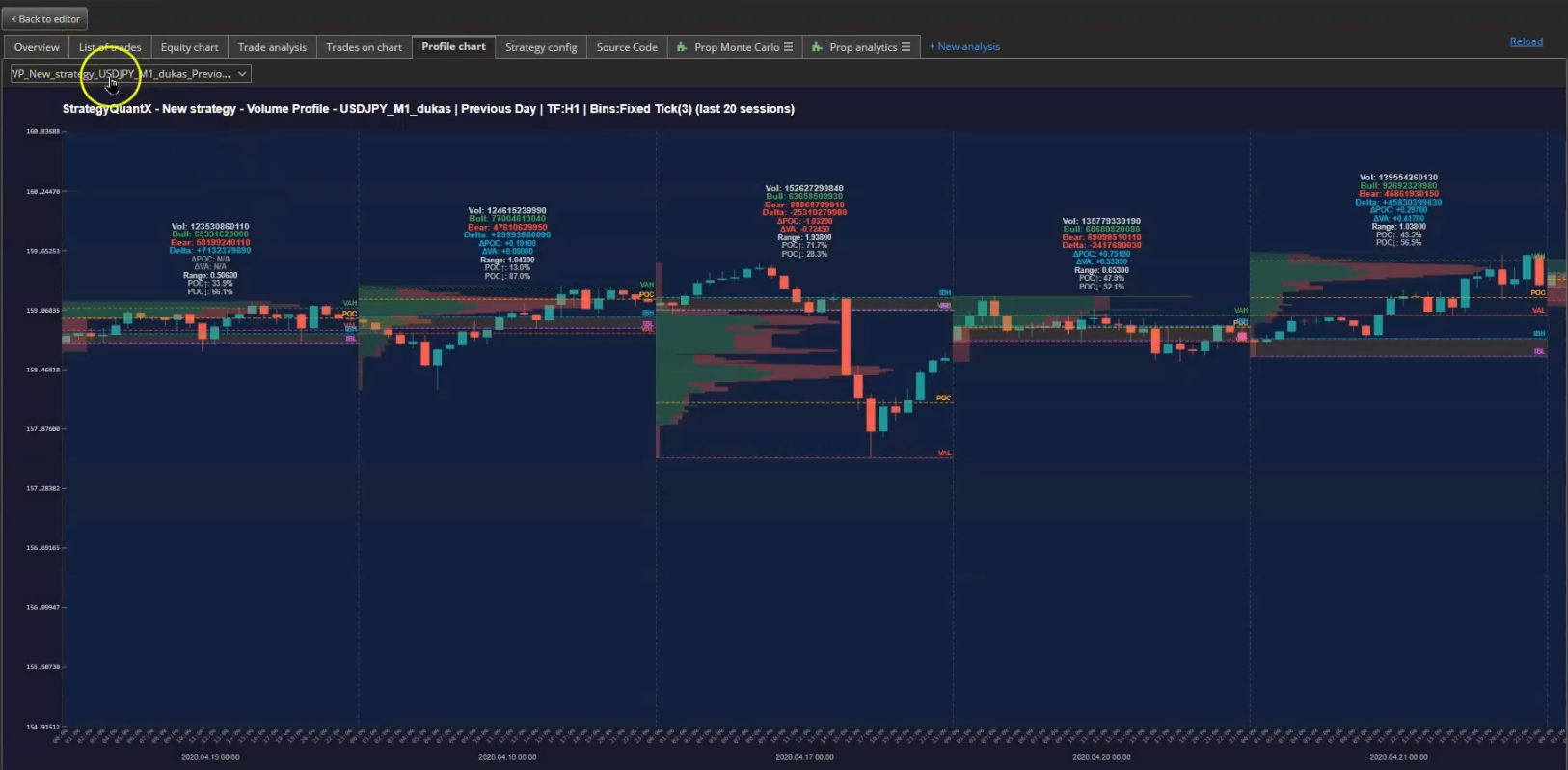Select the Profile chart tab

click(x=453, y=46)
